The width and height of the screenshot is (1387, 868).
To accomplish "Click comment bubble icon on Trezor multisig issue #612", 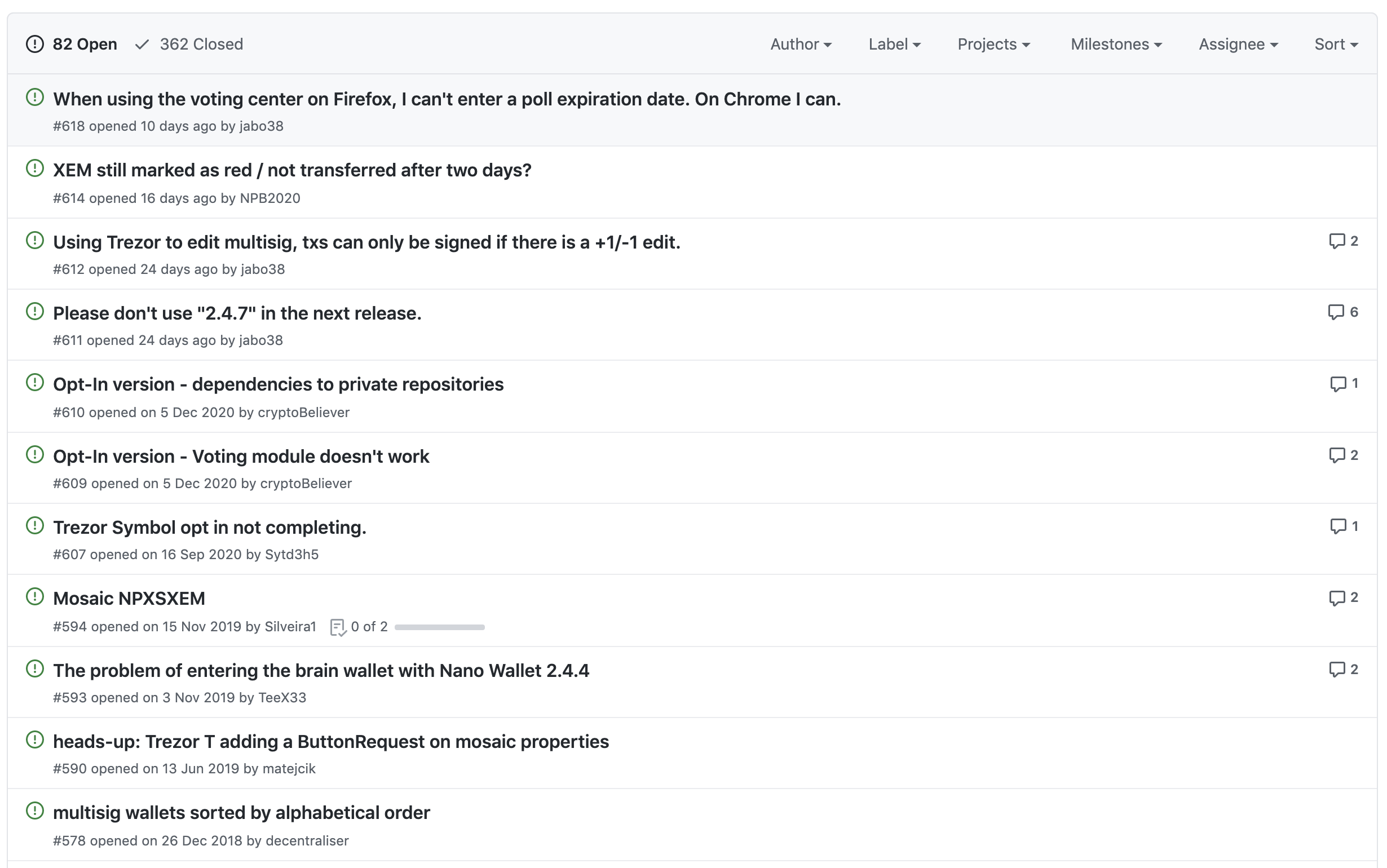I will click(1336, 241).
